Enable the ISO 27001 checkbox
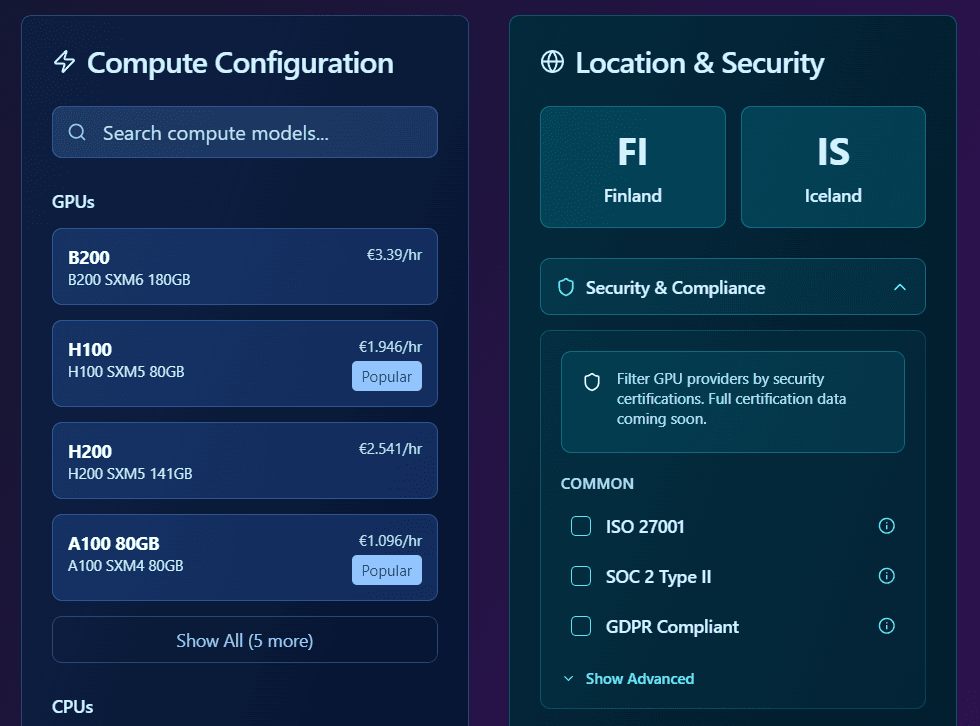Image resolution: width=980 pixels, height=726 pixels. [x=581, y=526]
